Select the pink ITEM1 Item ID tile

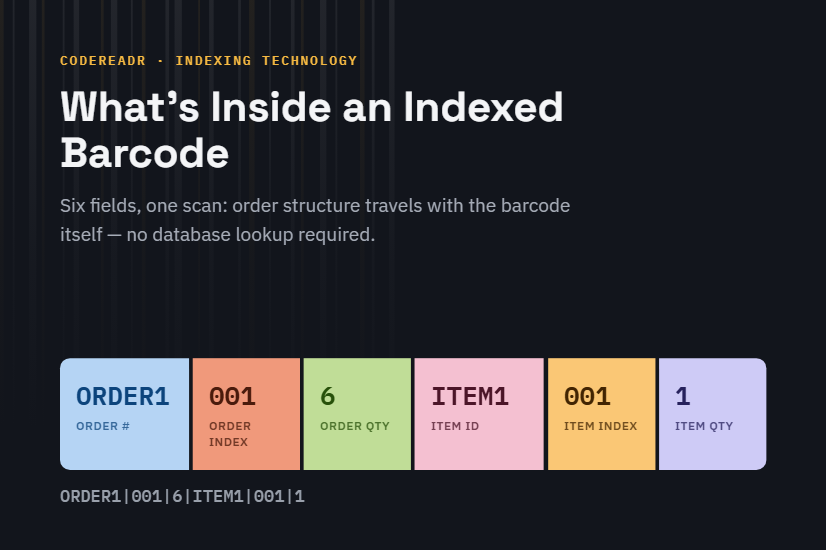click(479, 414)
